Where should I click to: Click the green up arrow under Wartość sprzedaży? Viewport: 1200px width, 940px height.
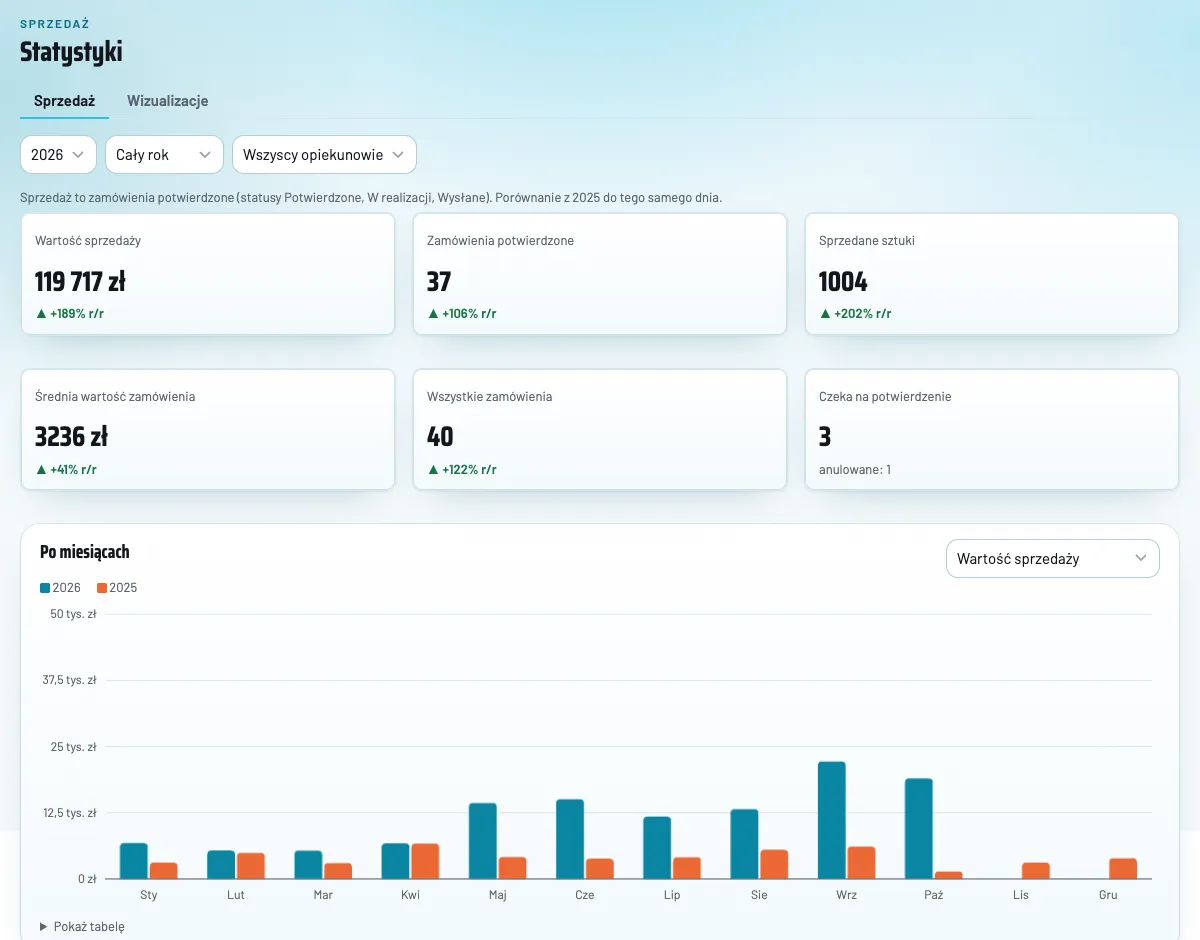[41, 314]
